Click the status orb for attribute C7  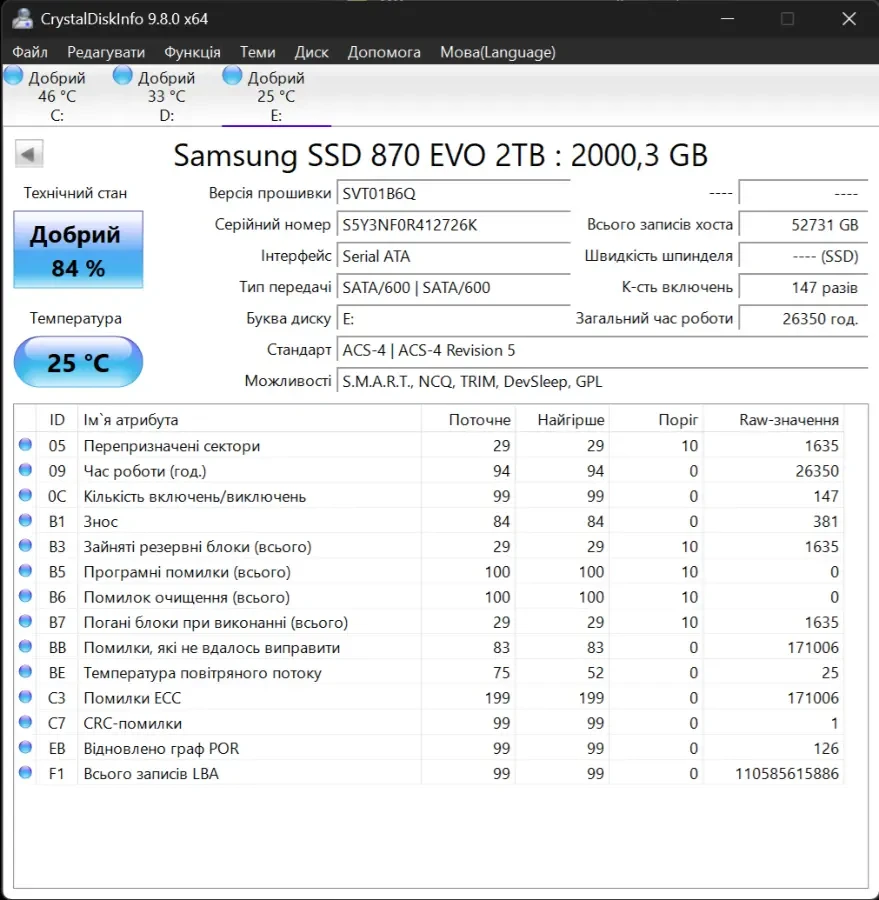(25, 722)
